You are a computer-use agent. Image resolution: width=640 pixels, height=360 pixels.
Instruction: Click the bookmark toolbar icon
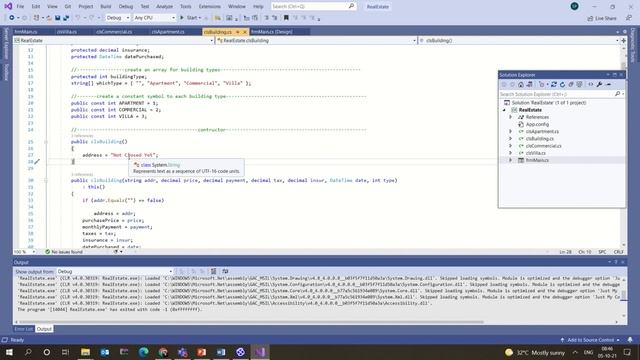coord(286,18)
